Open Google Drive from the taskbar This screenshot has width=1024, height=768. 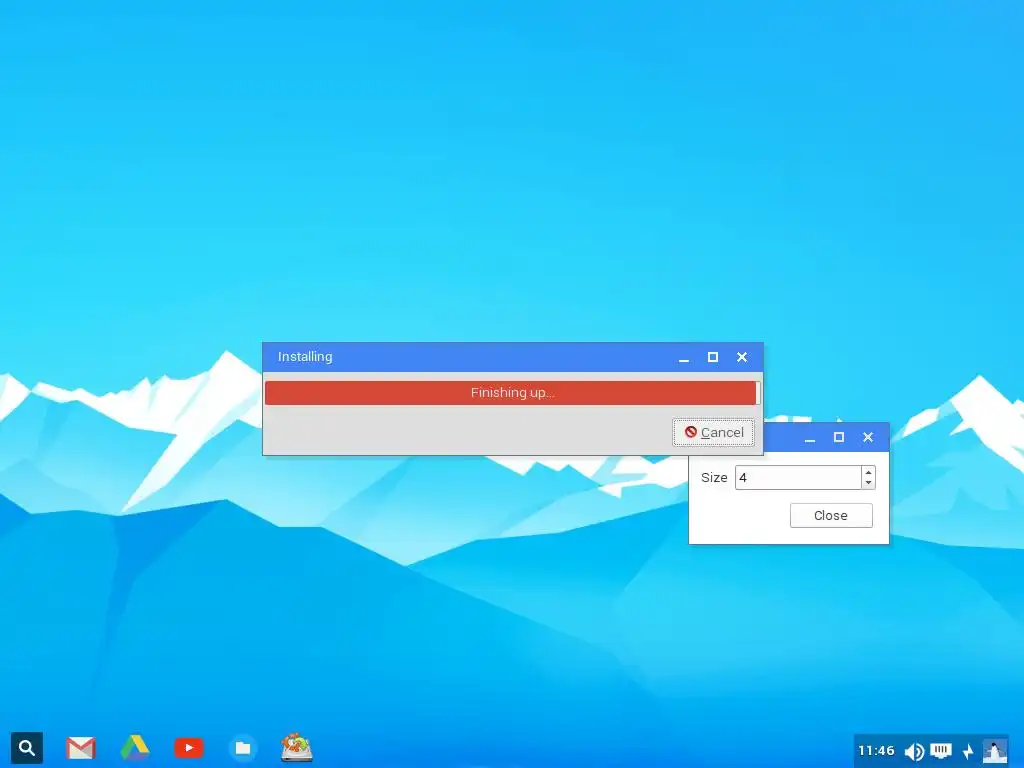(x=135, y=748)
